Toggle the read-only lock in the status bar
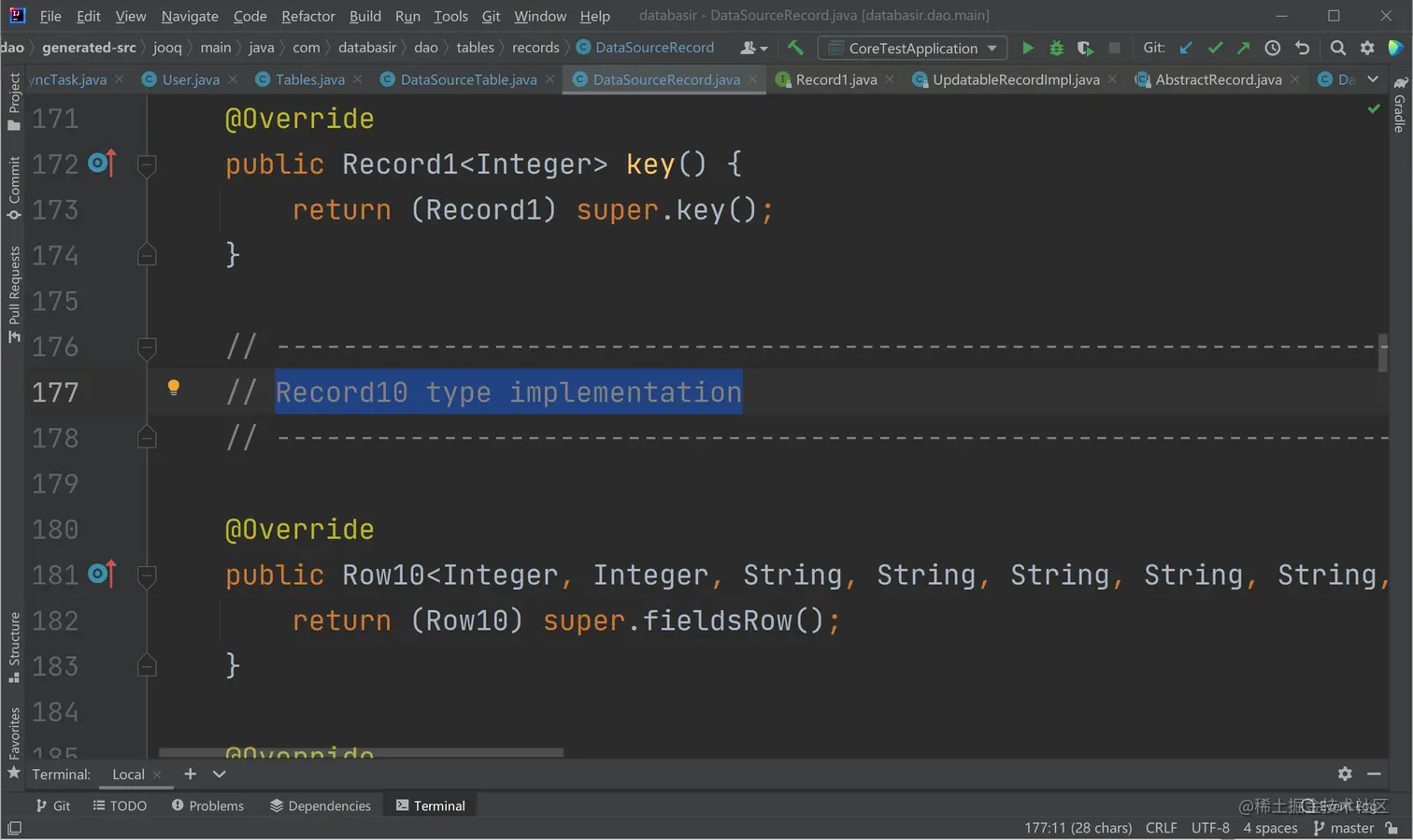Viewport: 1413px width, 840px height. click(1392, 828)
